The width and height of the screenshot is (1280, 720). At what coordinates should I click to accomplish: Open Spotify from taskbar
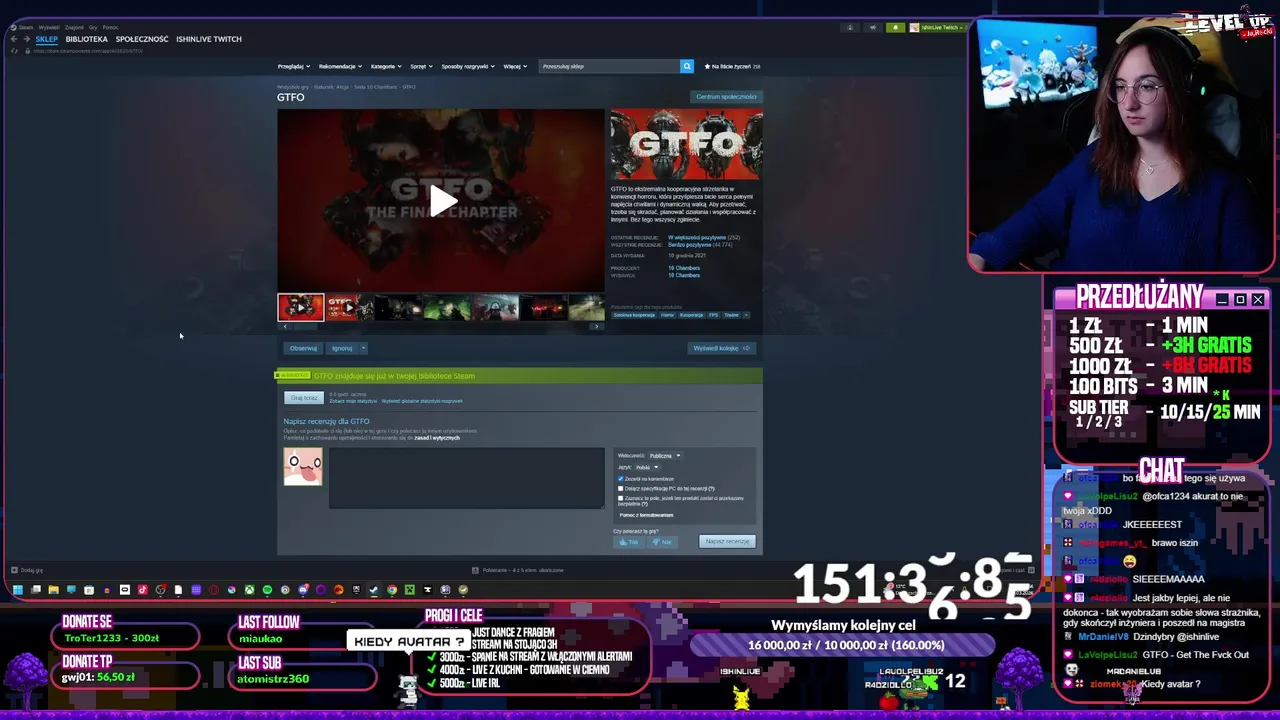(267, 590)
